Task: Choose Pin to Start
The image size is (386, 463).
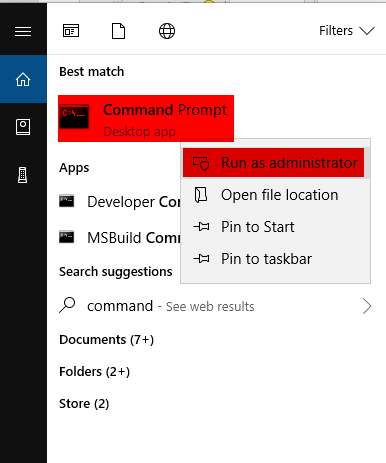Action: point(275,227)
